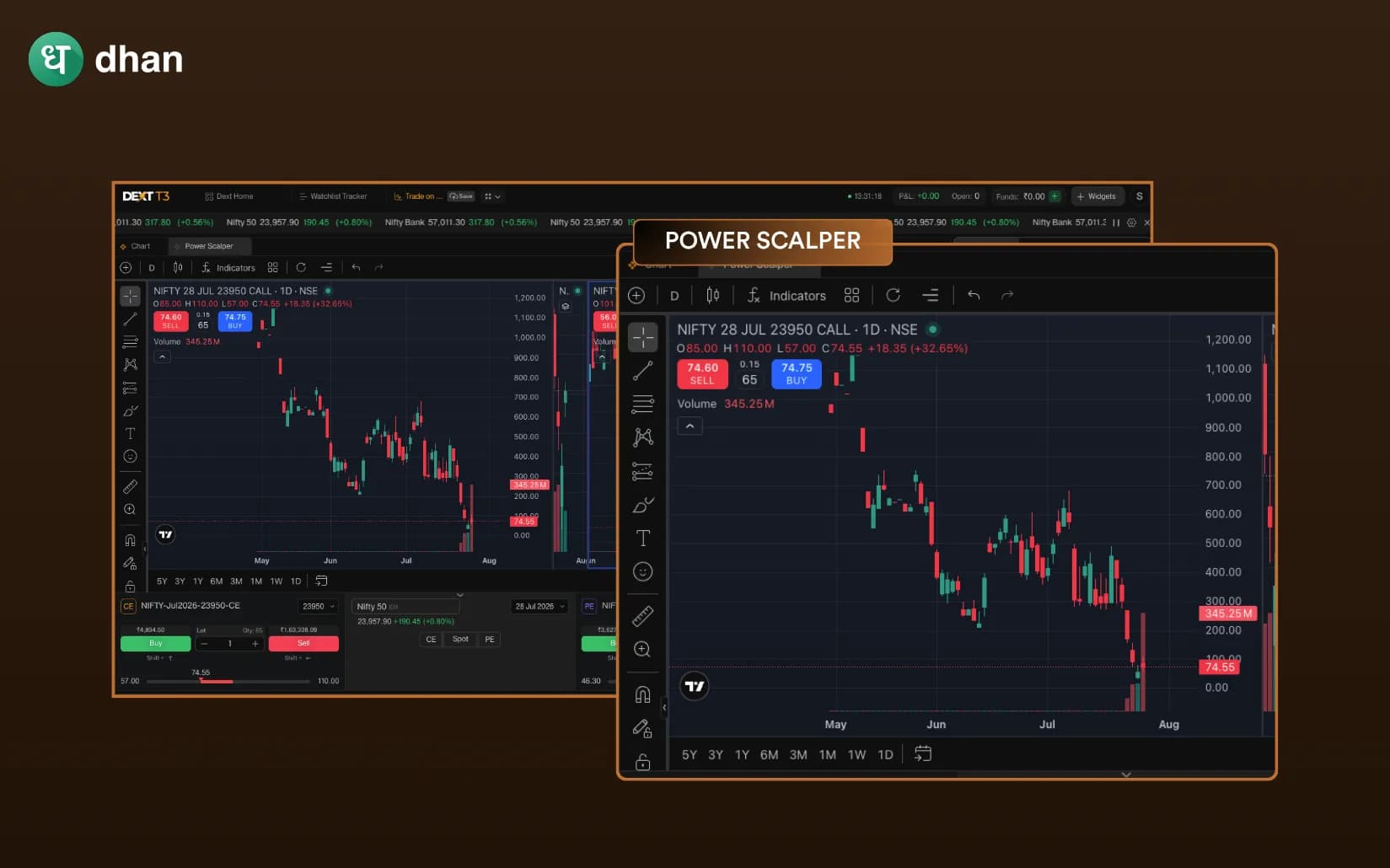
Task: Pause the ticker tape in DEXT T3 window
Action: 1116,222
